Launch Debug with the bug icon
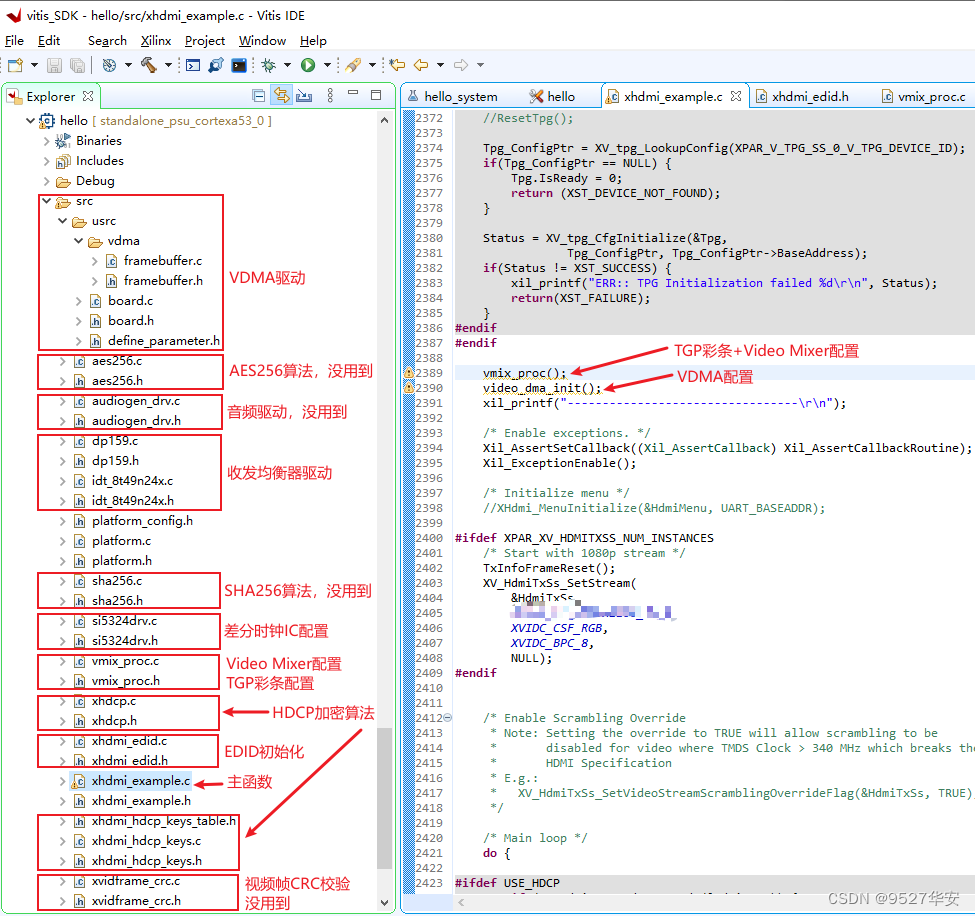Viewport: 975px width, 916px height. (x=268, y=65)
